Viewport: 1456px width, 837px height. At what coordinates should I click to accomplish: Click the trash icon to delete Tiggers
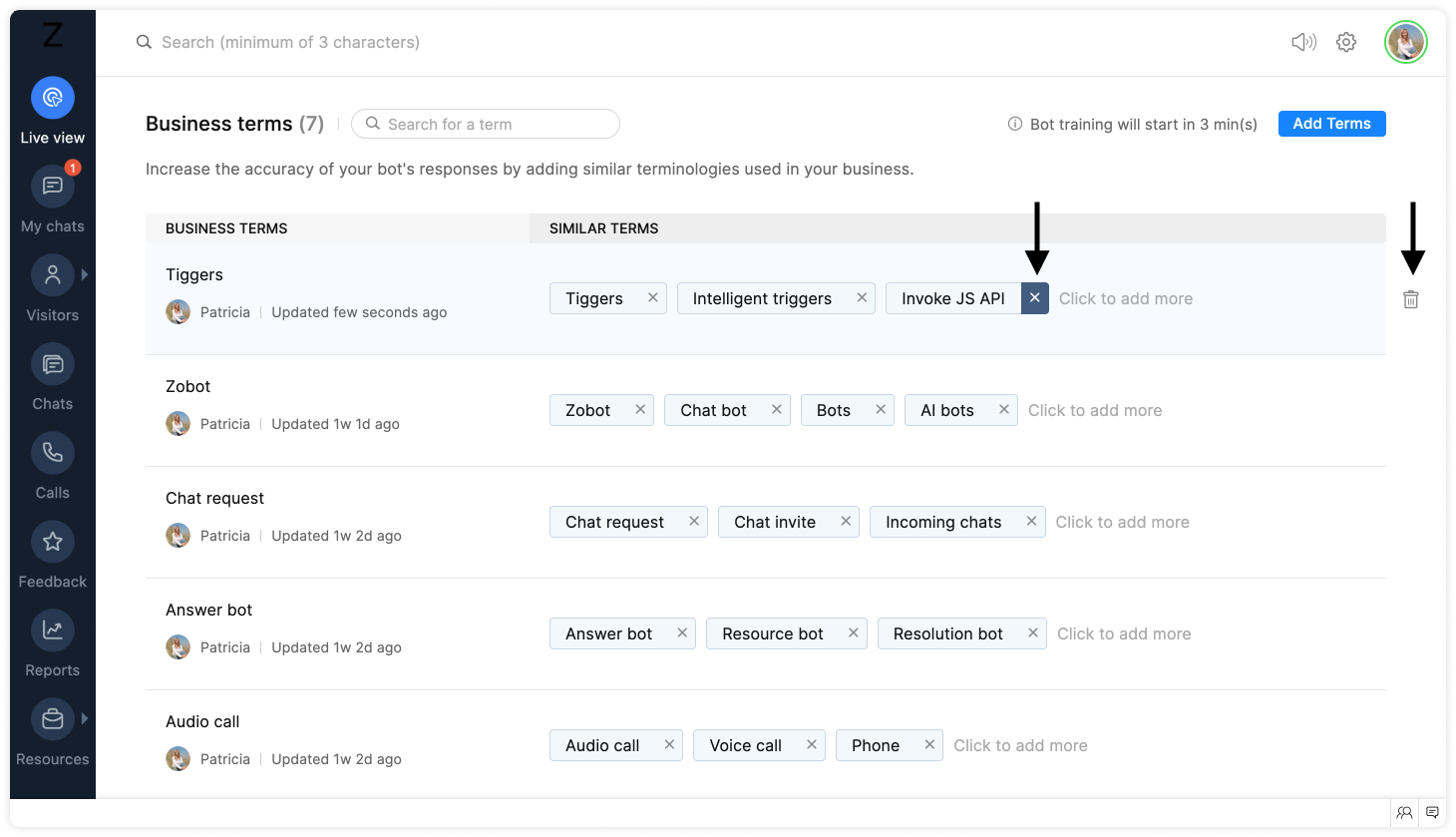point(1411,299)
